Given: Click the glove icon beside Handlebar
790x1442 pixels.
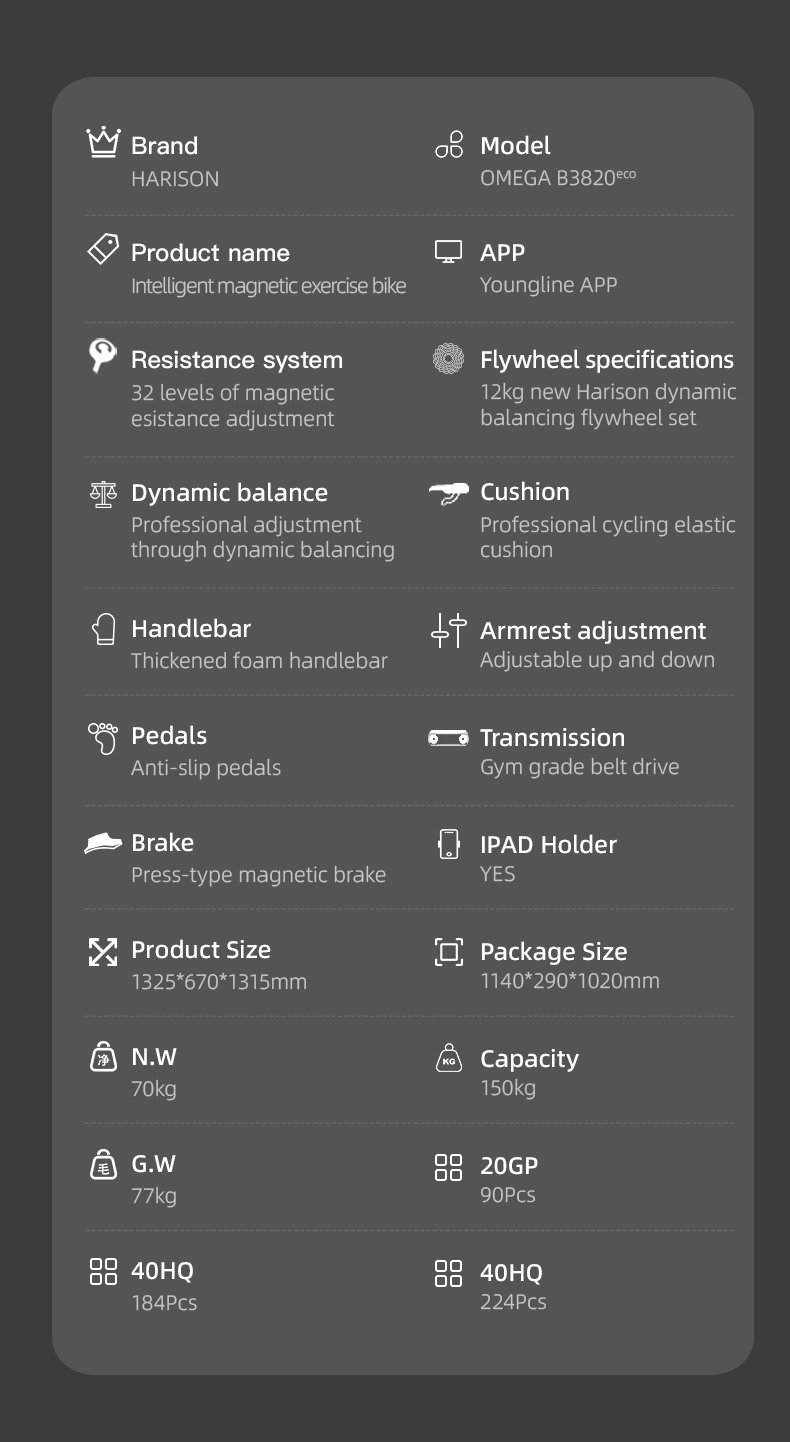Looking at the screenshot, I should click(x=103, y=629).
